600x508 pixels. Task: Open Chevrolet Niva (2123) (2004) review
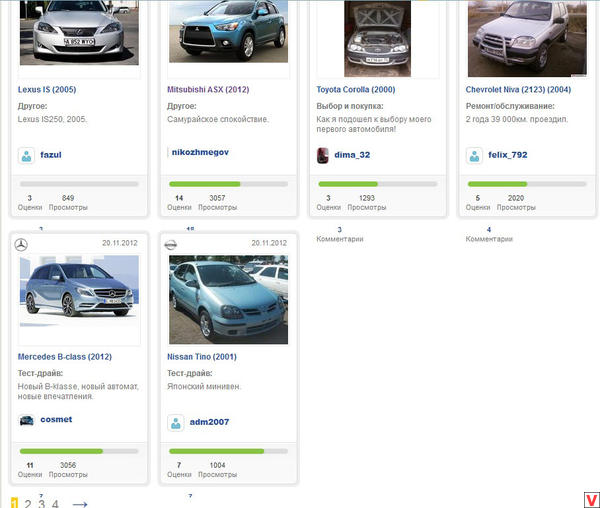point(518,90)
